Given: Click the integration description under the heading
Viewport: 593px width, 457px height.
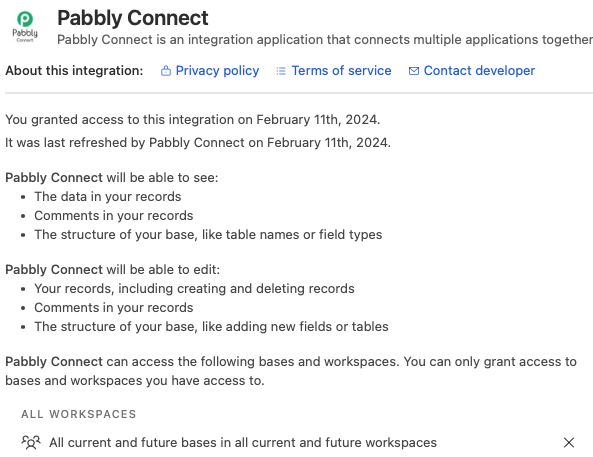Looking at the screenshot, I should (325, 39).
